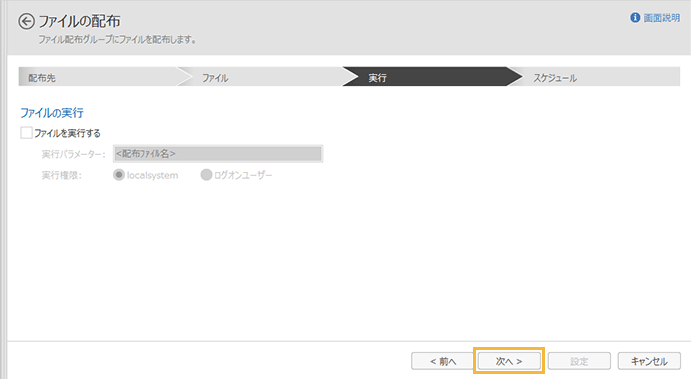Click the blue info icon
Screen dimensions: 691x379
(x=635, y=18)
